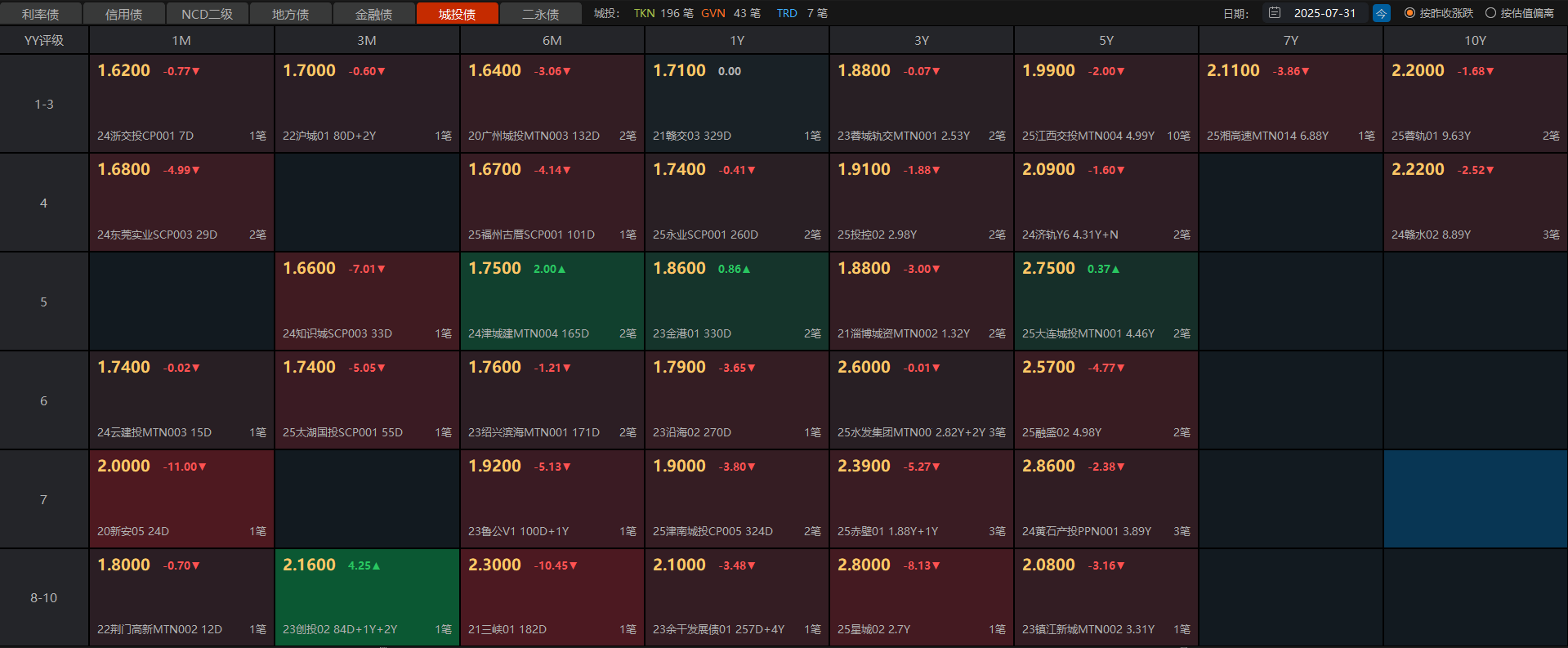The image size is (1568, 648).
Task: Open the 25大连城投MTN001 4.46Y bond cell
Action: click(x=1106, y=302)
